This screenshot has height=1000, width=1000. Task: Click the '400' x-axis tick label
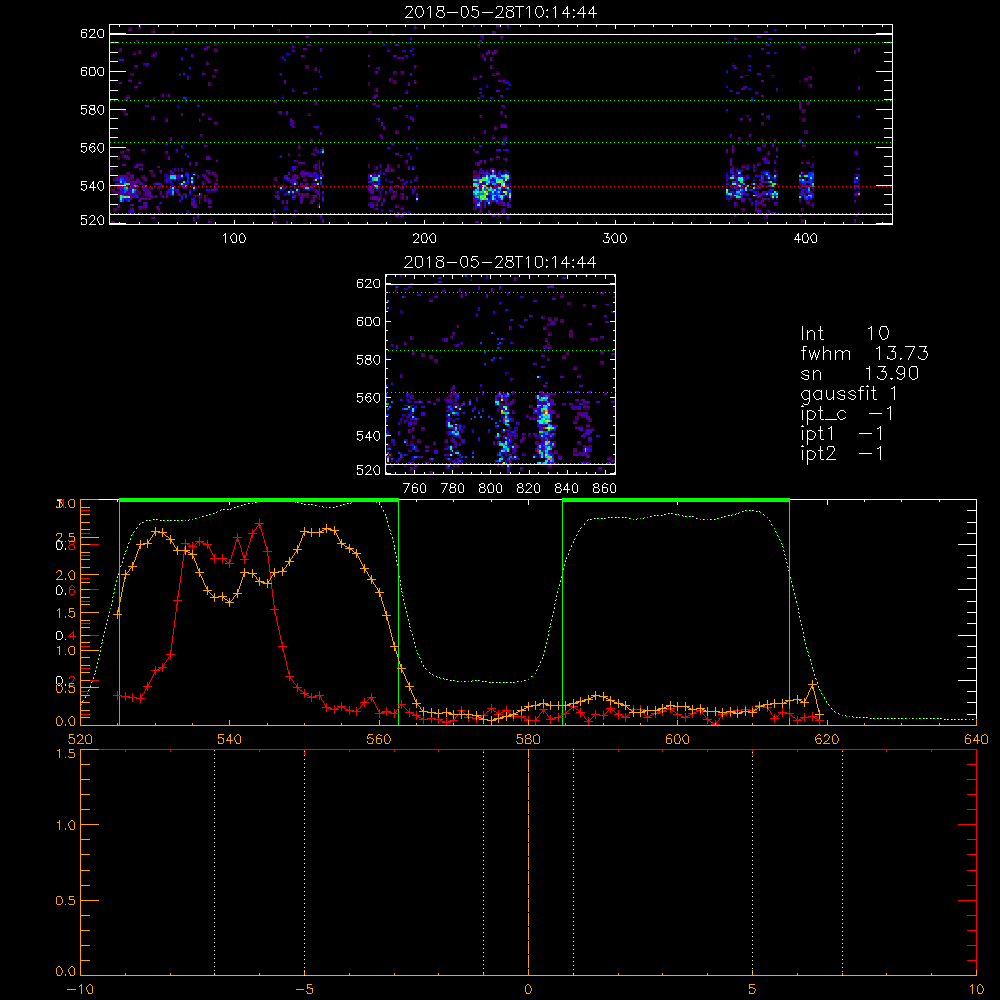pos(805,239)
